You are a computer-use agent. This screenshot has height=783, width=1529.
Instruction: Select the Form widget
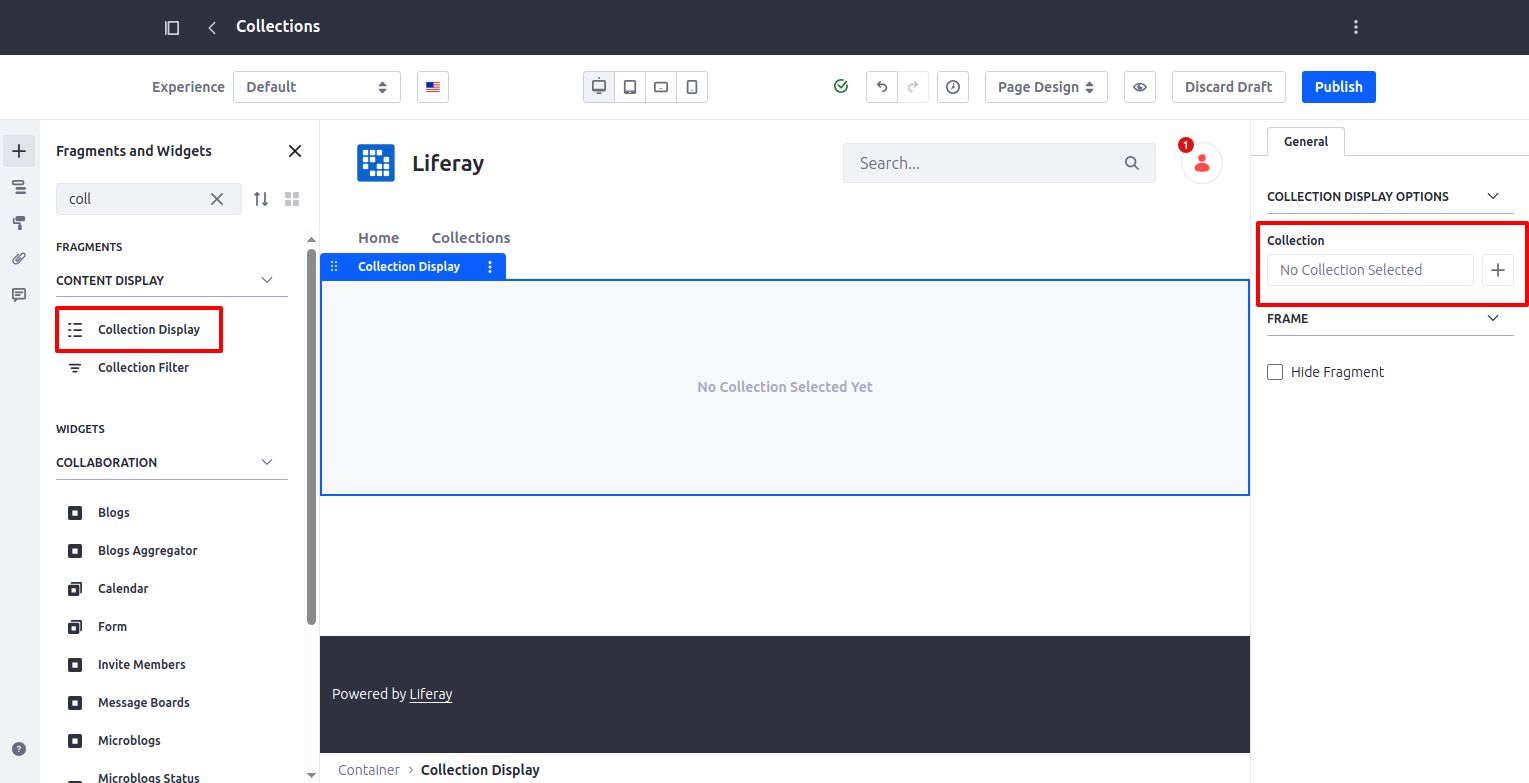112,627
